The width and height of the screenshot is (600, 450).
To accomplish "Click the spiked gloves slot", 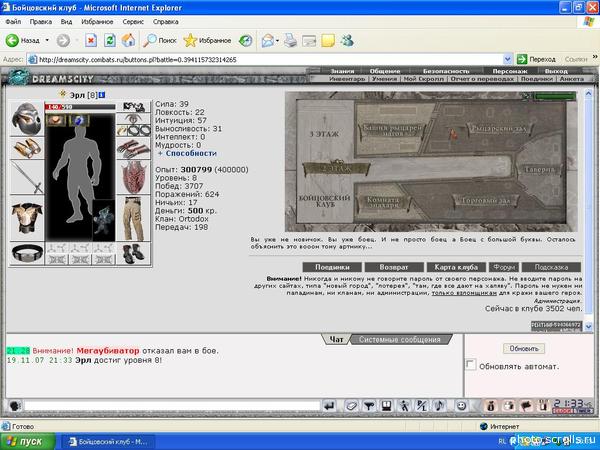I will (133, 148).
